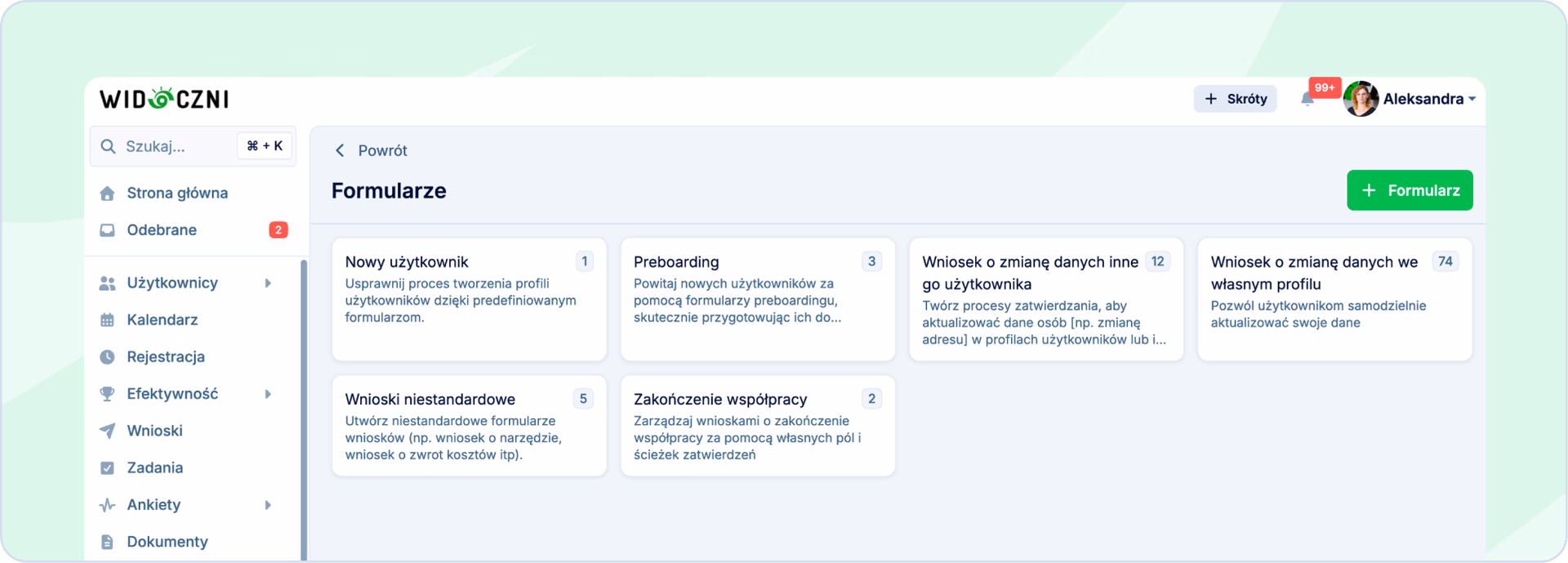Open the Nowy użytkownik form card
Screen dimensions: 1568x563
(x=470, y=299)
